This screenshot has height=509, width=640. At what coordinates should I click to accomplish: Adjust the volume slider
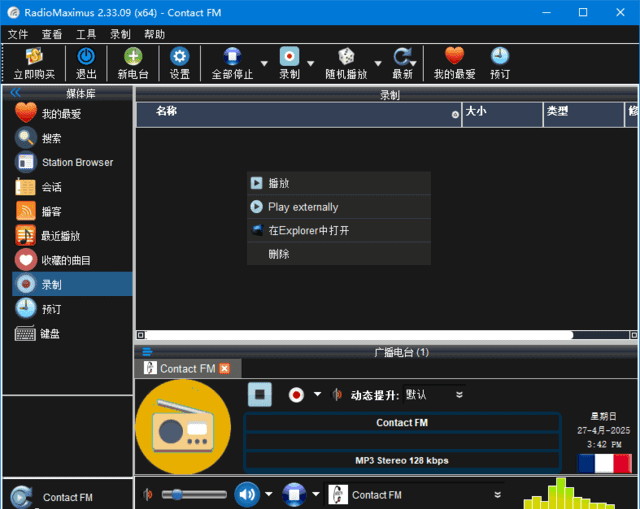194,495
